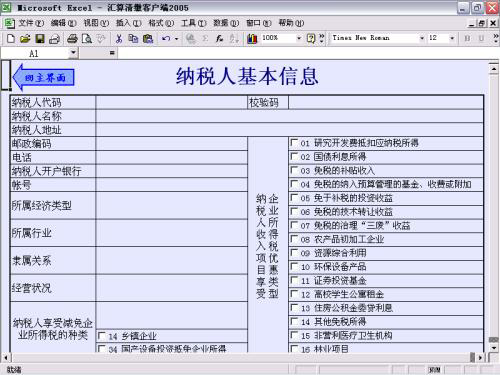Click the equals sign Edit Formula button
Screen dimensions: 500x375
tap(112, 53)
